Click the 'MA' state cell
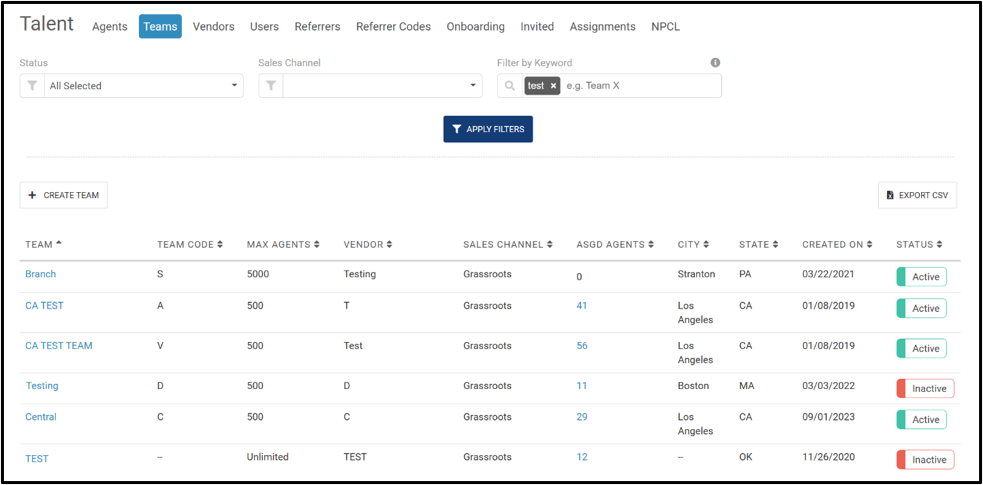Screen dimensions: 983x485 (x=746, y=385)
